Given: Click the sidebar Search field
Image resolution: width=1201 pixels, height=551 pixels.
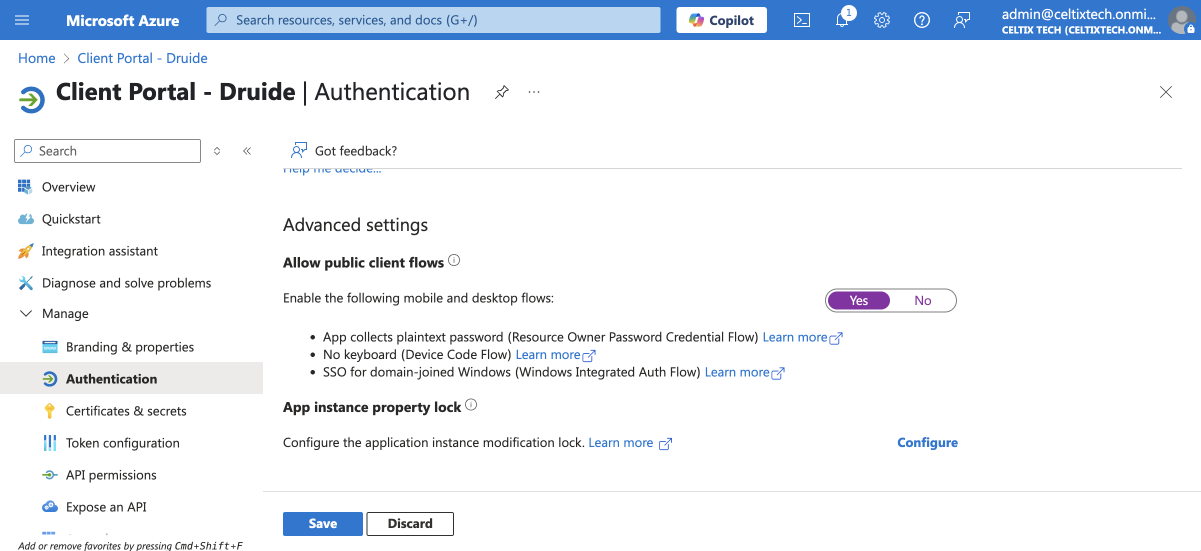Looking at the screenshot, I should (108, 151).
